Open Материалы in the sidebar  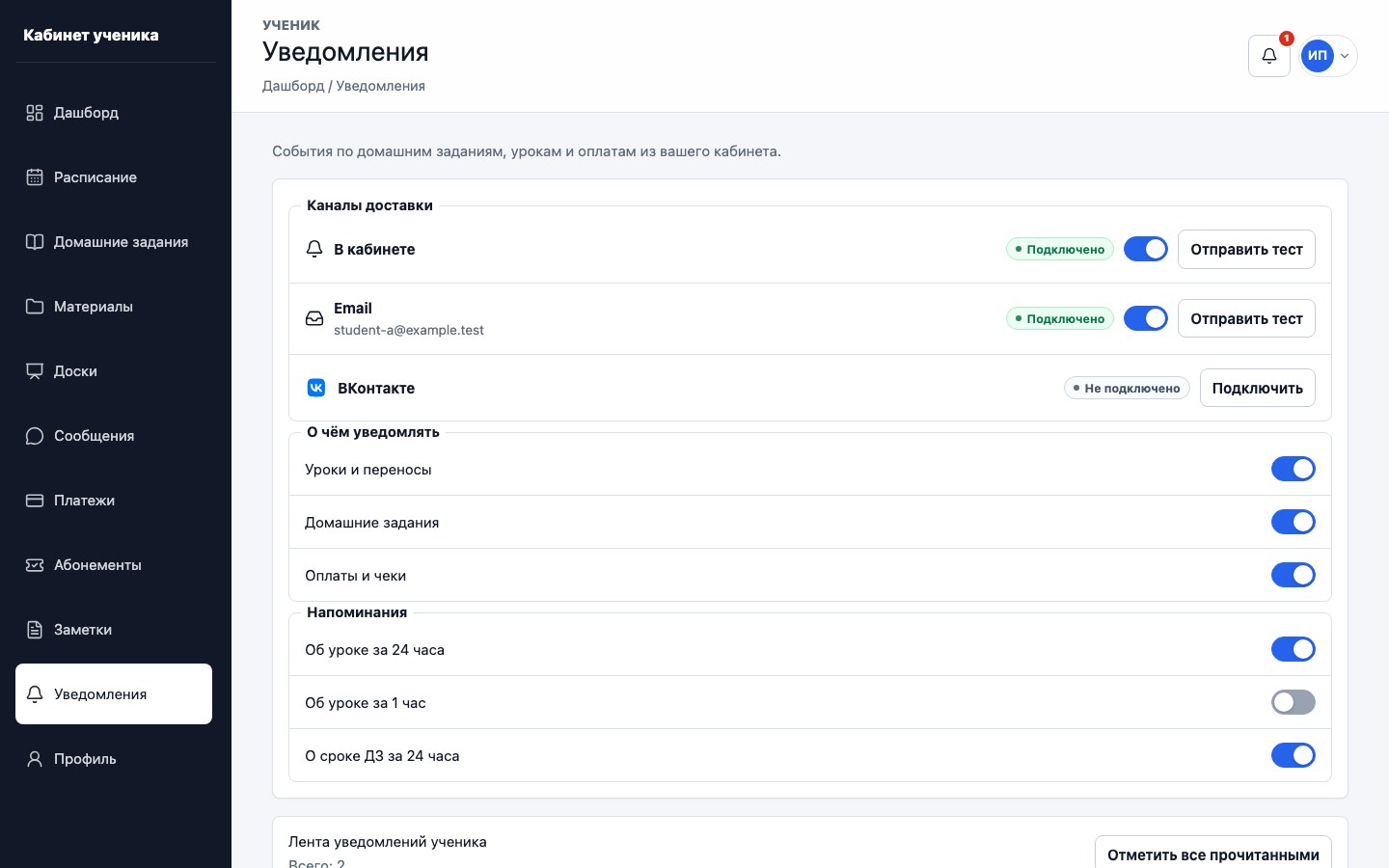point(114,307)
